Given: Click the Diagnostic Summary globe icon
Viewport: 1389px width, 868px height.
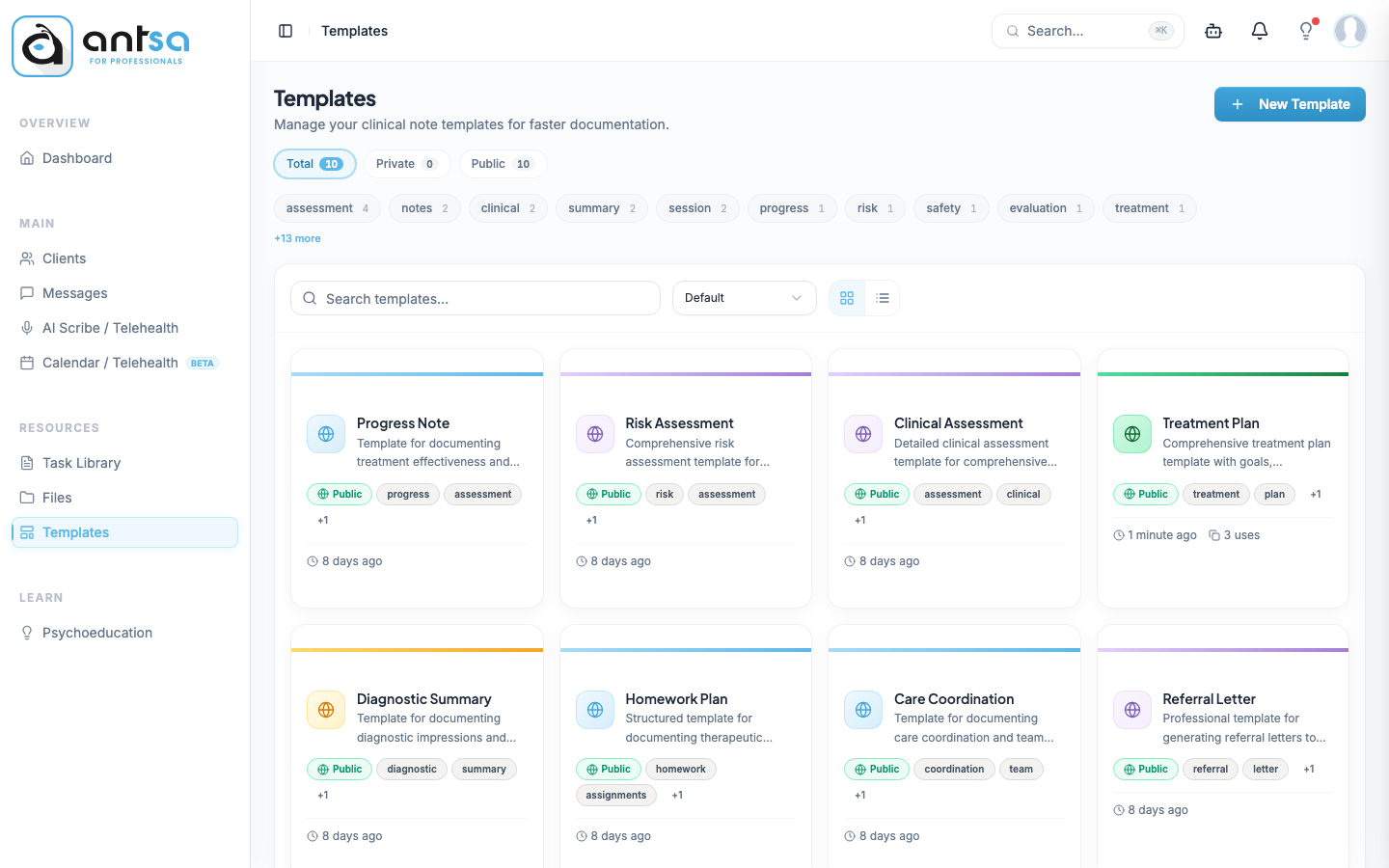Looking at the screenshot, I should point(326,710).
